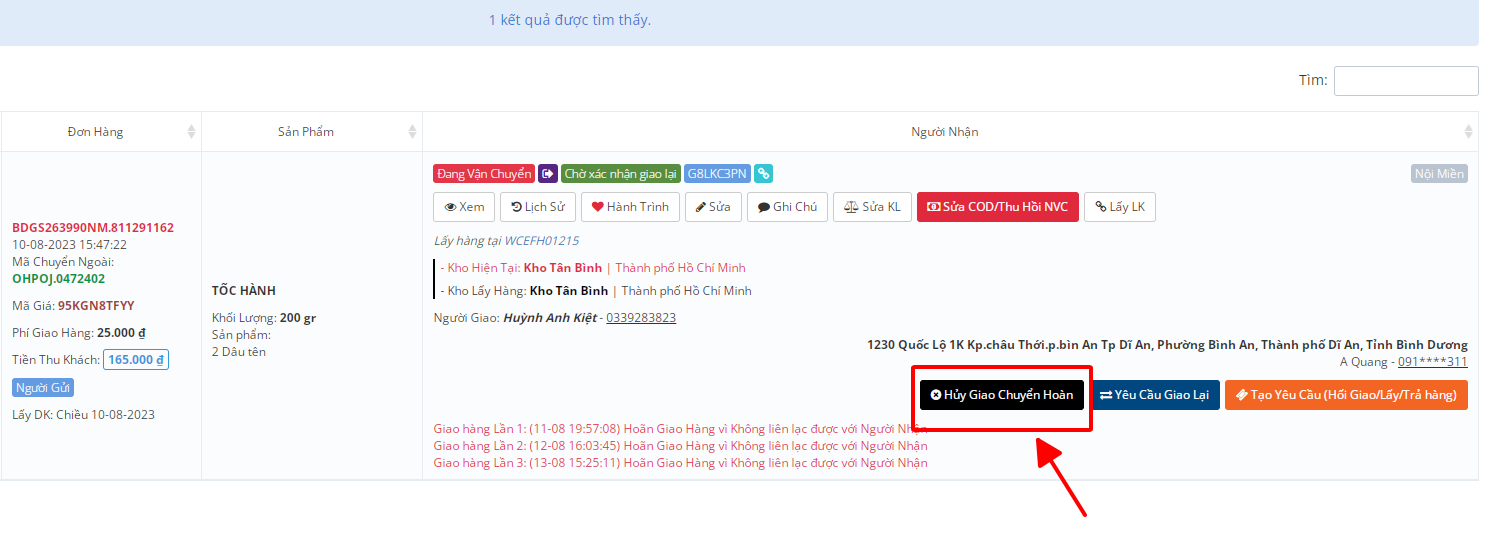Sort by Người Nhận column header
1495x533 pixels.
pyautogui.click(x=950, y=132)
